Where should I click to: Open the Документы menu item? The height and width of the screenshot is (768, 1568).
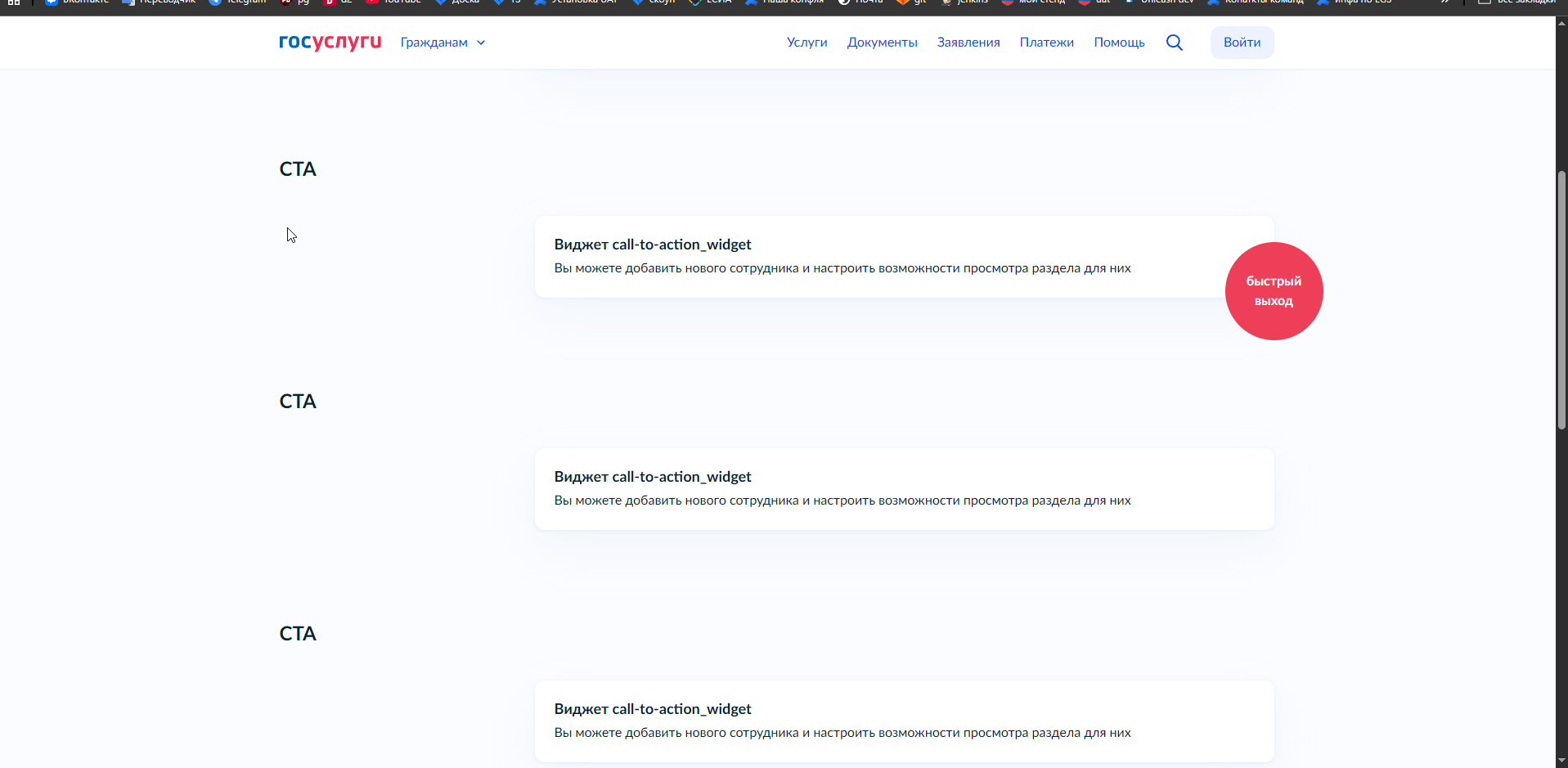[x=882, y=43]
